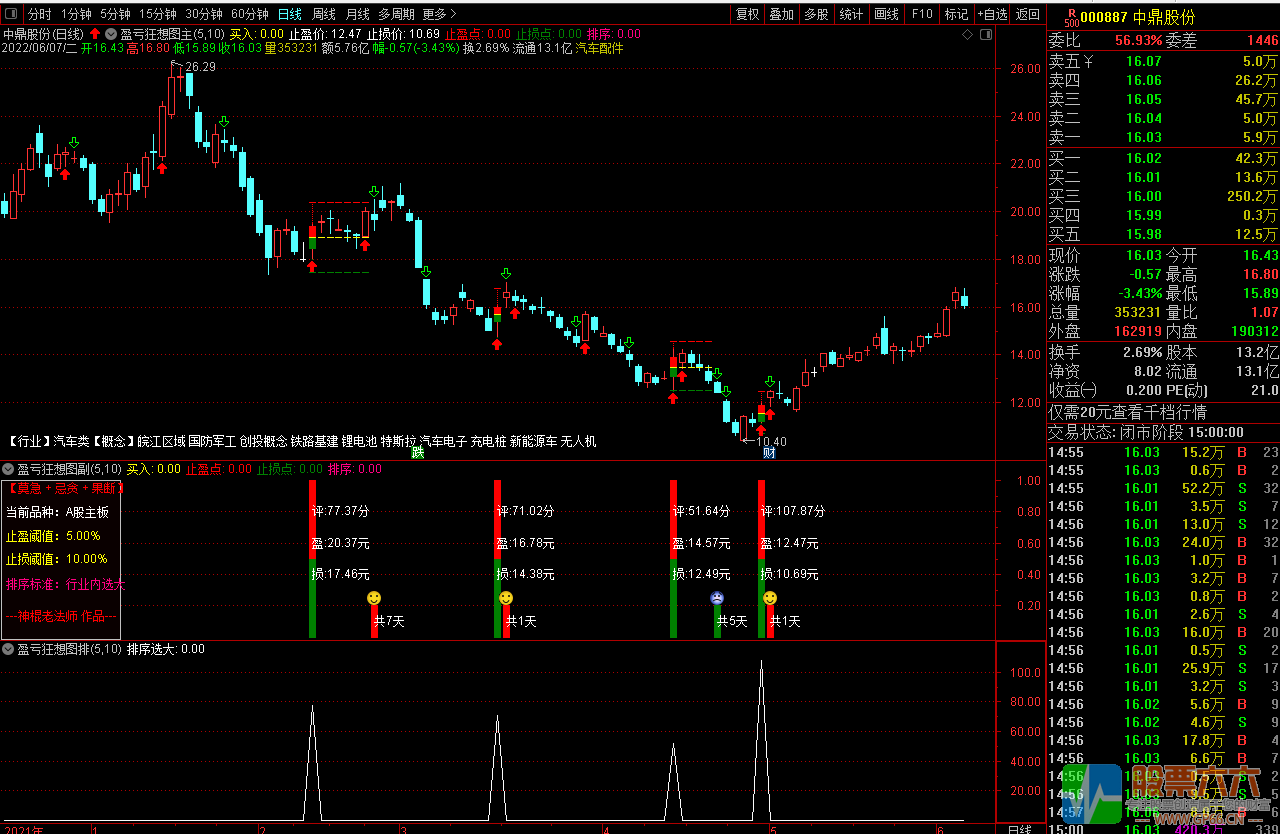The width and height of the screenshot is (1280, 834).
Task: Switch to the 5分钟 period tab
Action: (x=114, y=14)
